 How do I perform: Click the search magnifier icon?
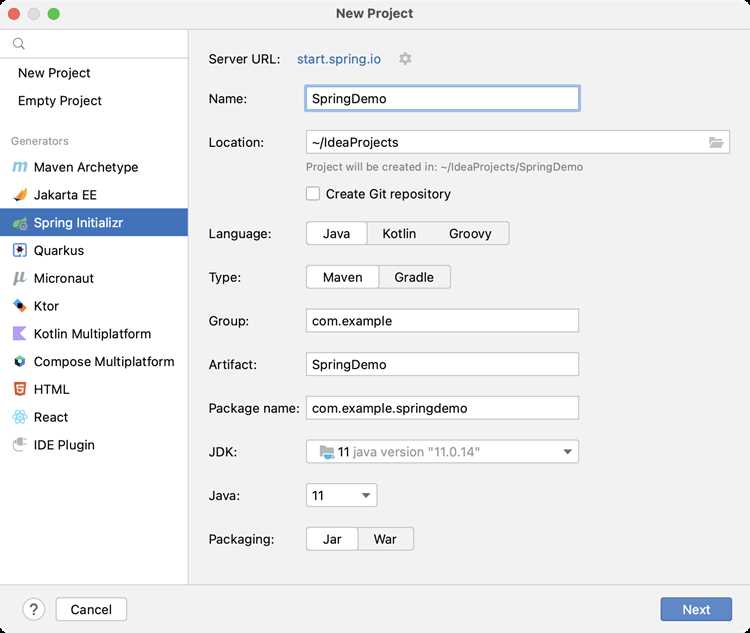pos(19,44)
